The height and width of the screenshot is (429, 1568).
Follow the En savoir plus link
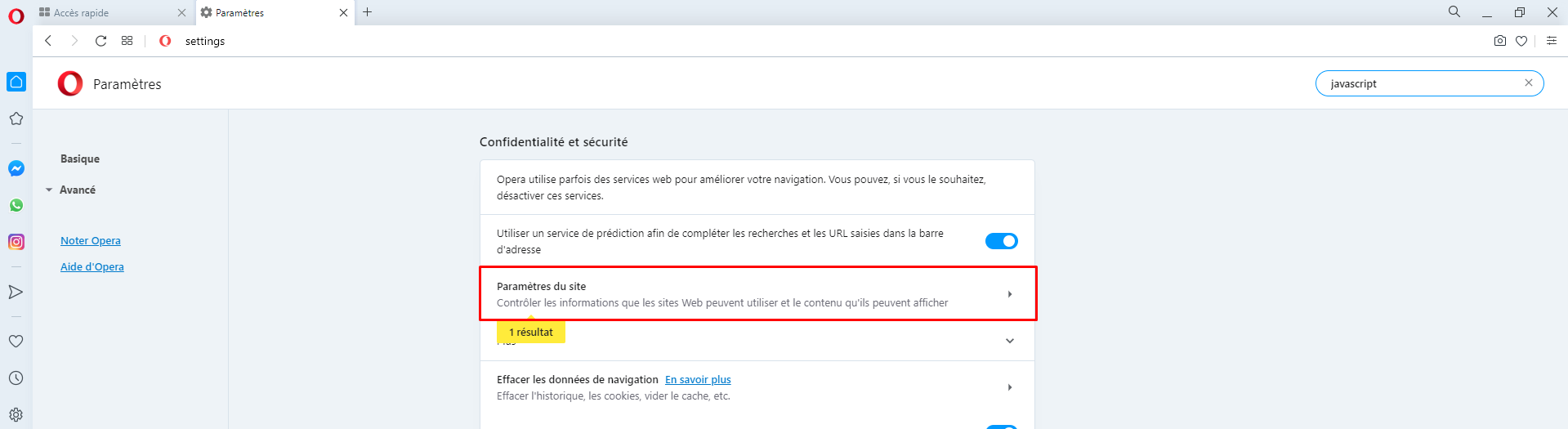[x=698, y=379]
